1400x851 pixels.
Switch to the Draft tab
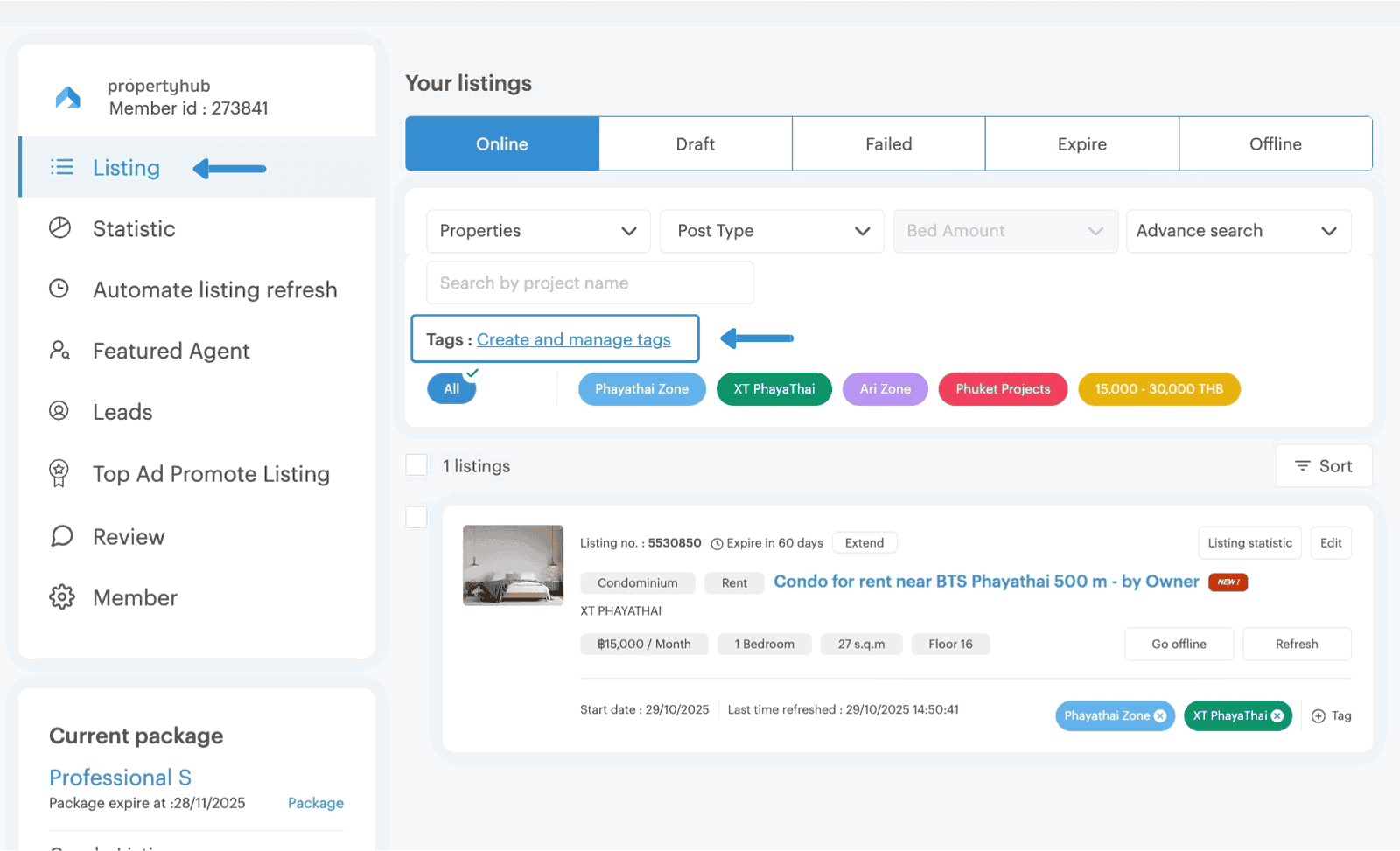coord(695,143)
